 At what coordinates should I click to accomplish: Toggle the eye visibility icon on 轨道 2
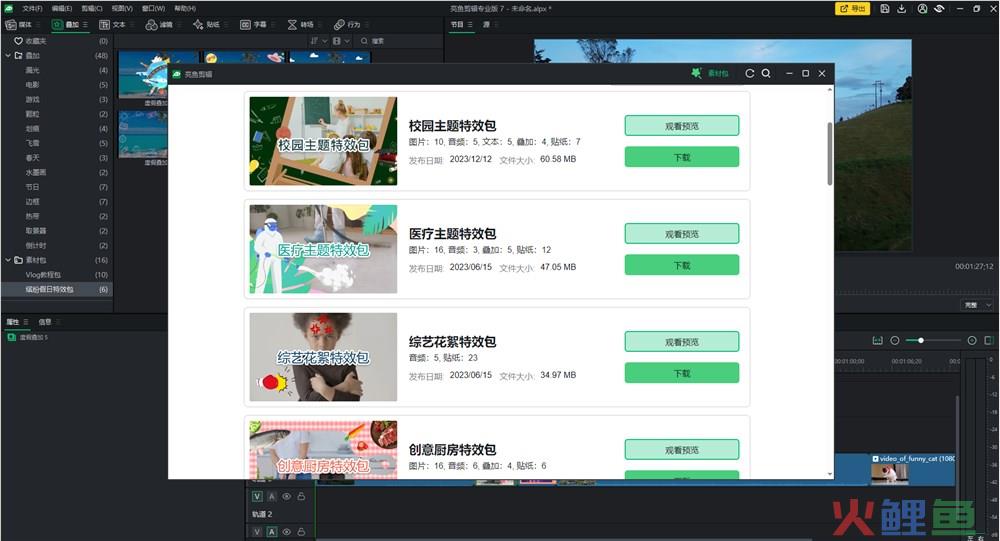click(286, 496)
